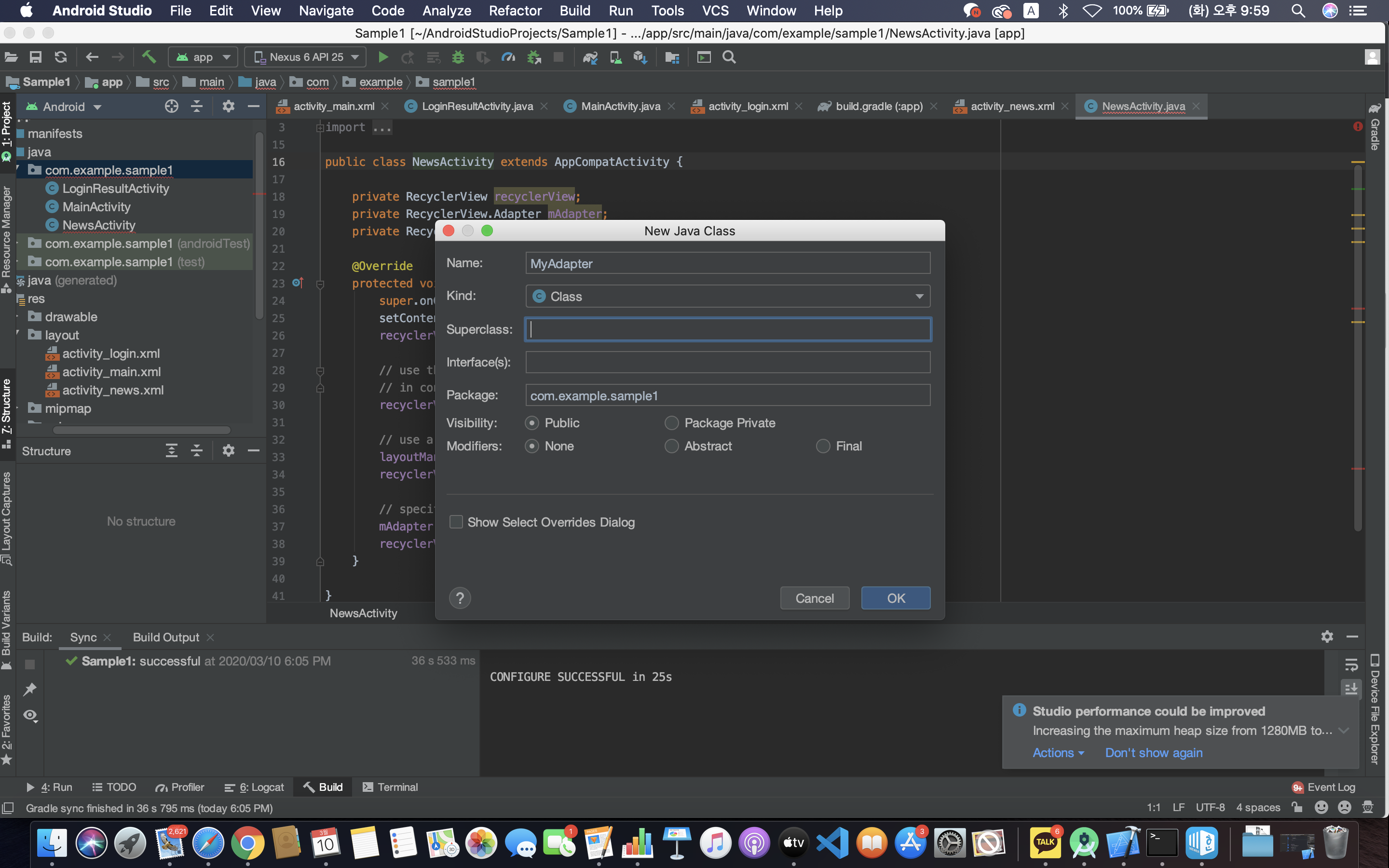Enable Show Select Overrides Dialog checkbox
1389x868 pixels.
pos(456,522)
